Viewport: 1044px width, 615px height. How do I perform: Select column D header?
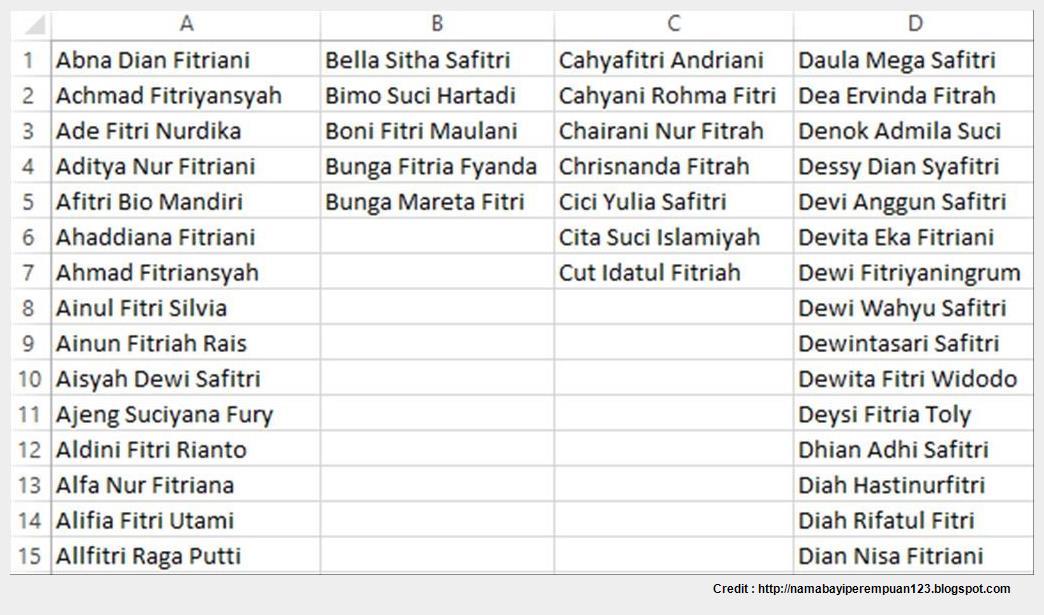(x=914, y=25)
